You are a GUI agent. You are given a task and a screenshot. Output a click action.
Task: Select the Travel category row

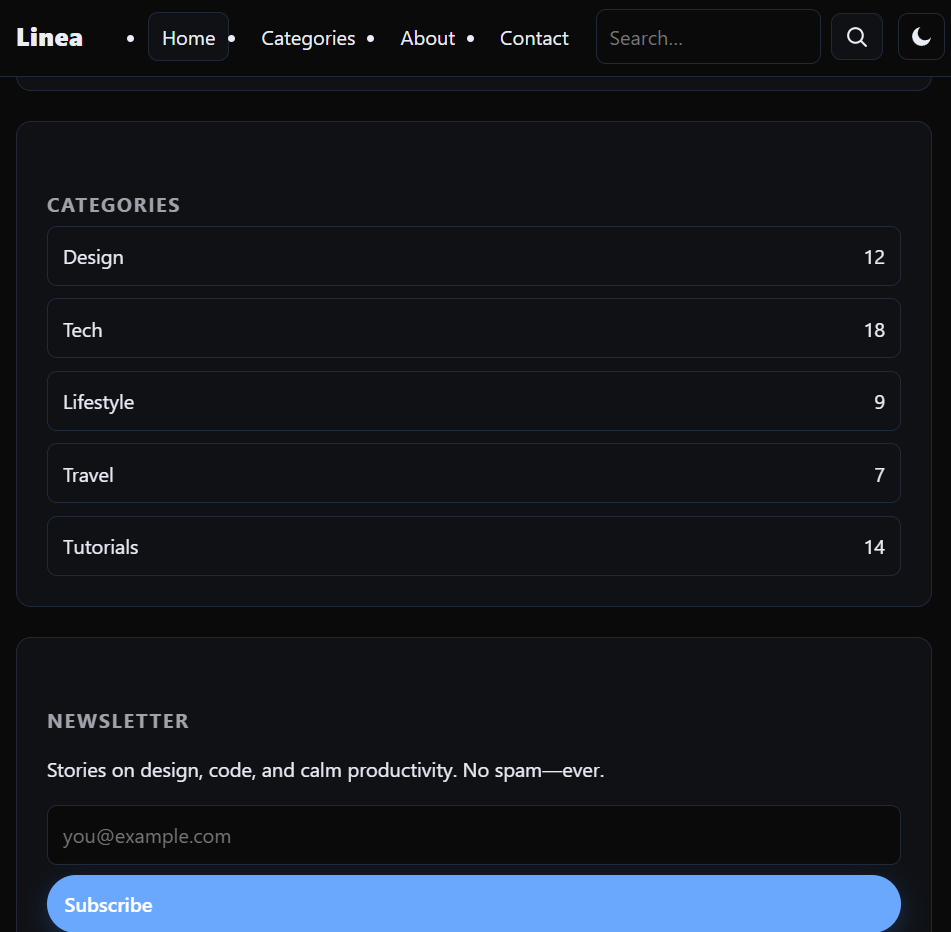pos(474,474)
